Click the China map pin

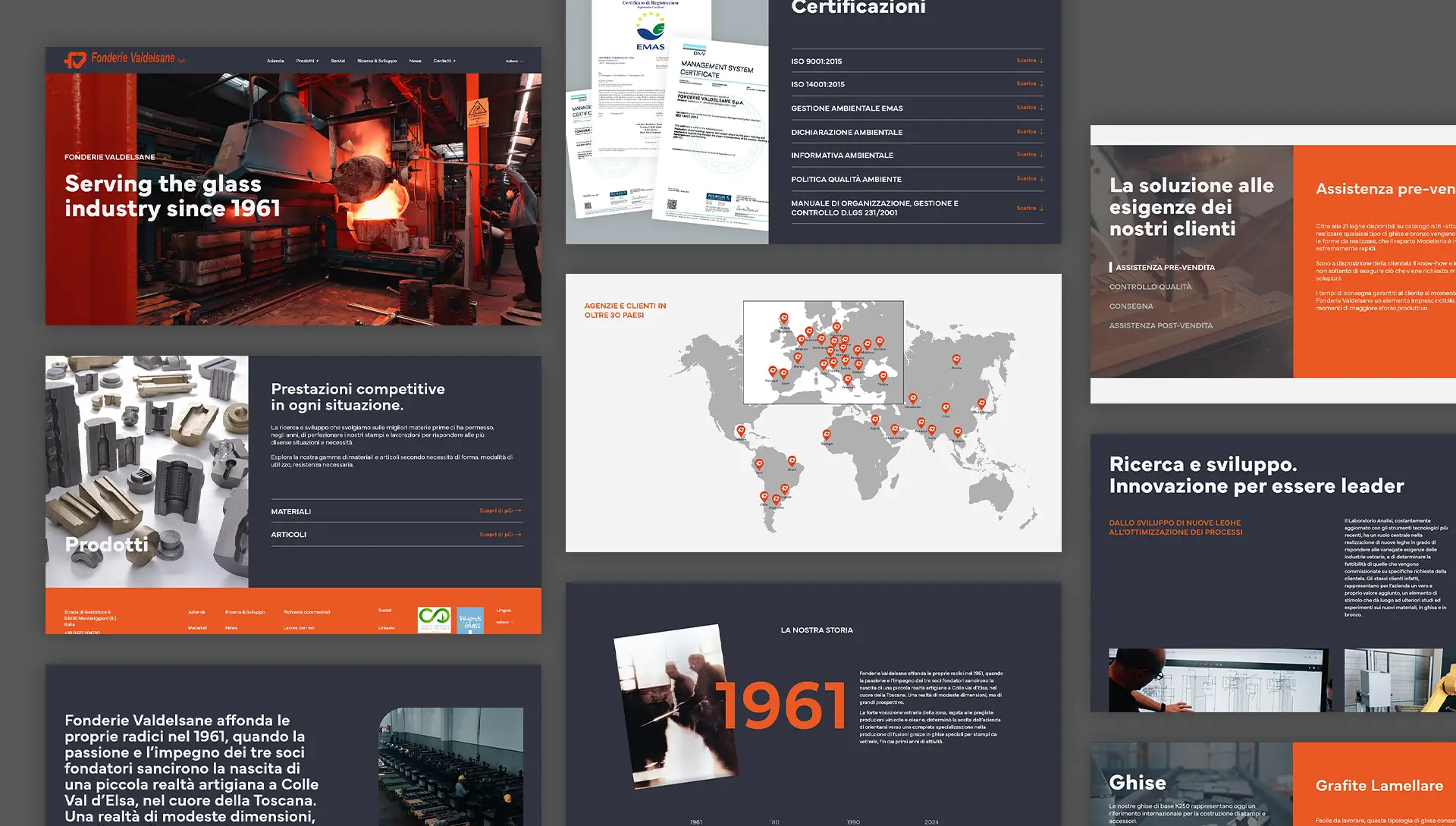tap(946, 408)
